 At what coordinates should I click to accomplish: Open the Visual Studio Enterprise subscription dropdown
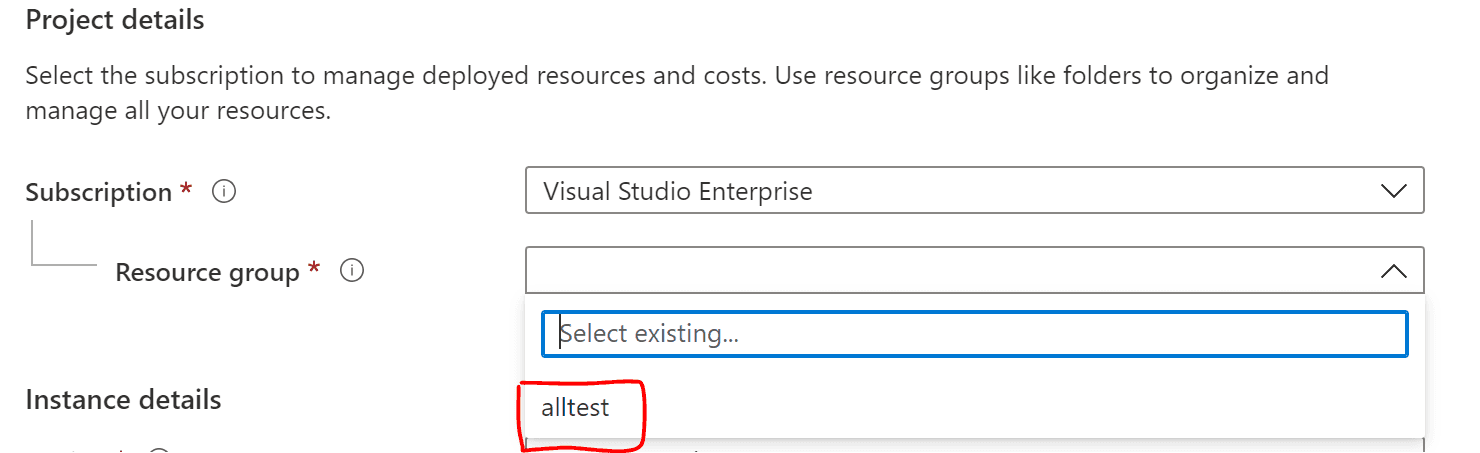pos(974,190)
